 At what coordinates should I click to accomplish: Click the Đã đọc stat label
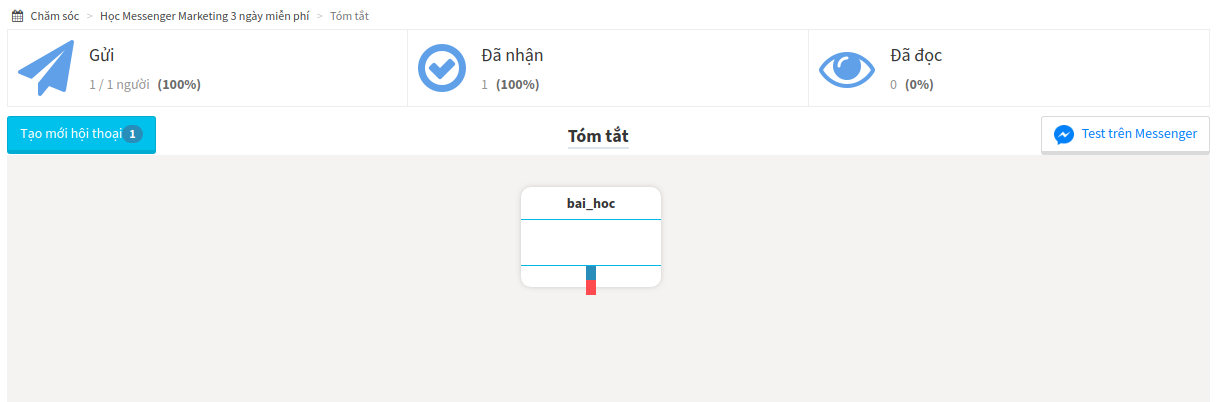click(x=916, y=56)
